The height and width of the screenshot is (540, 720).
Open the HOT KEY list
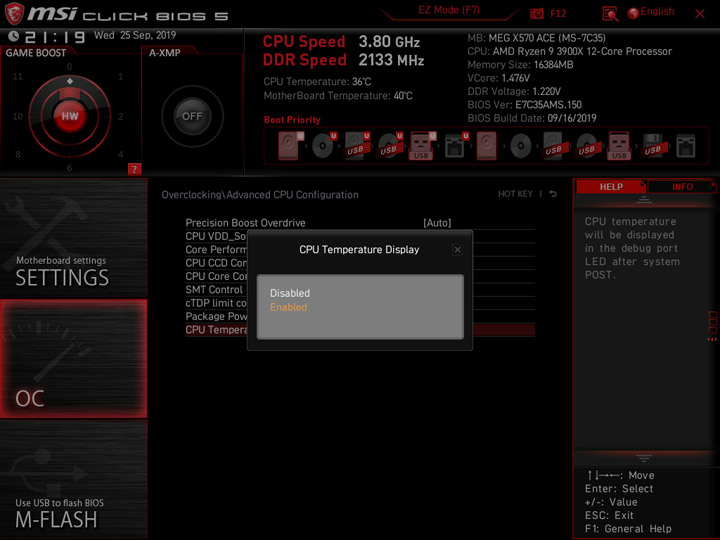coord(515,194)
